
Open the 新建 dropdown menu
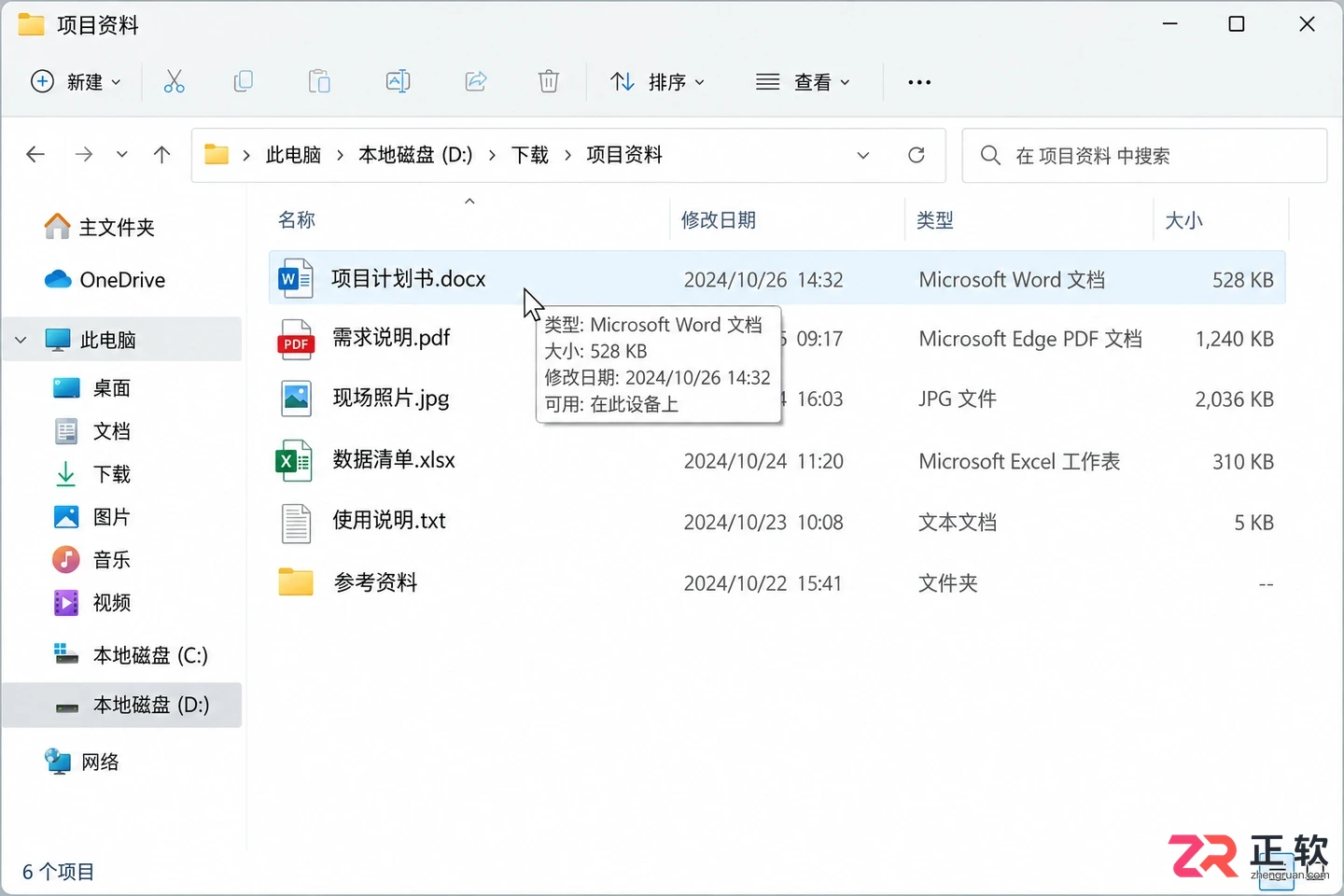tap(77, 82)
